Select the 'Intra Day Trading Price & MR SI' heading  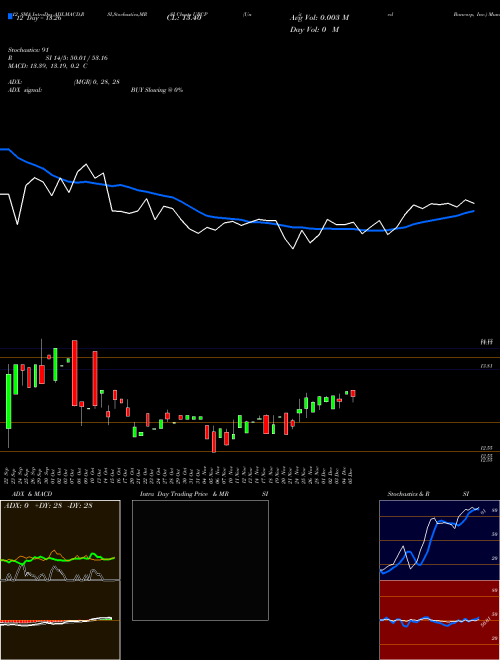tap(204, 494)
